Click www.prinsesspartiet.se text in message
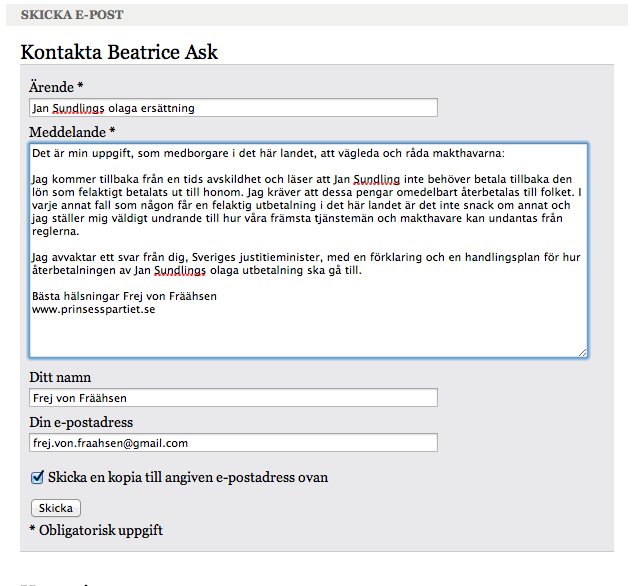Viewport: 636px width, 586px height. pos(94,309)
